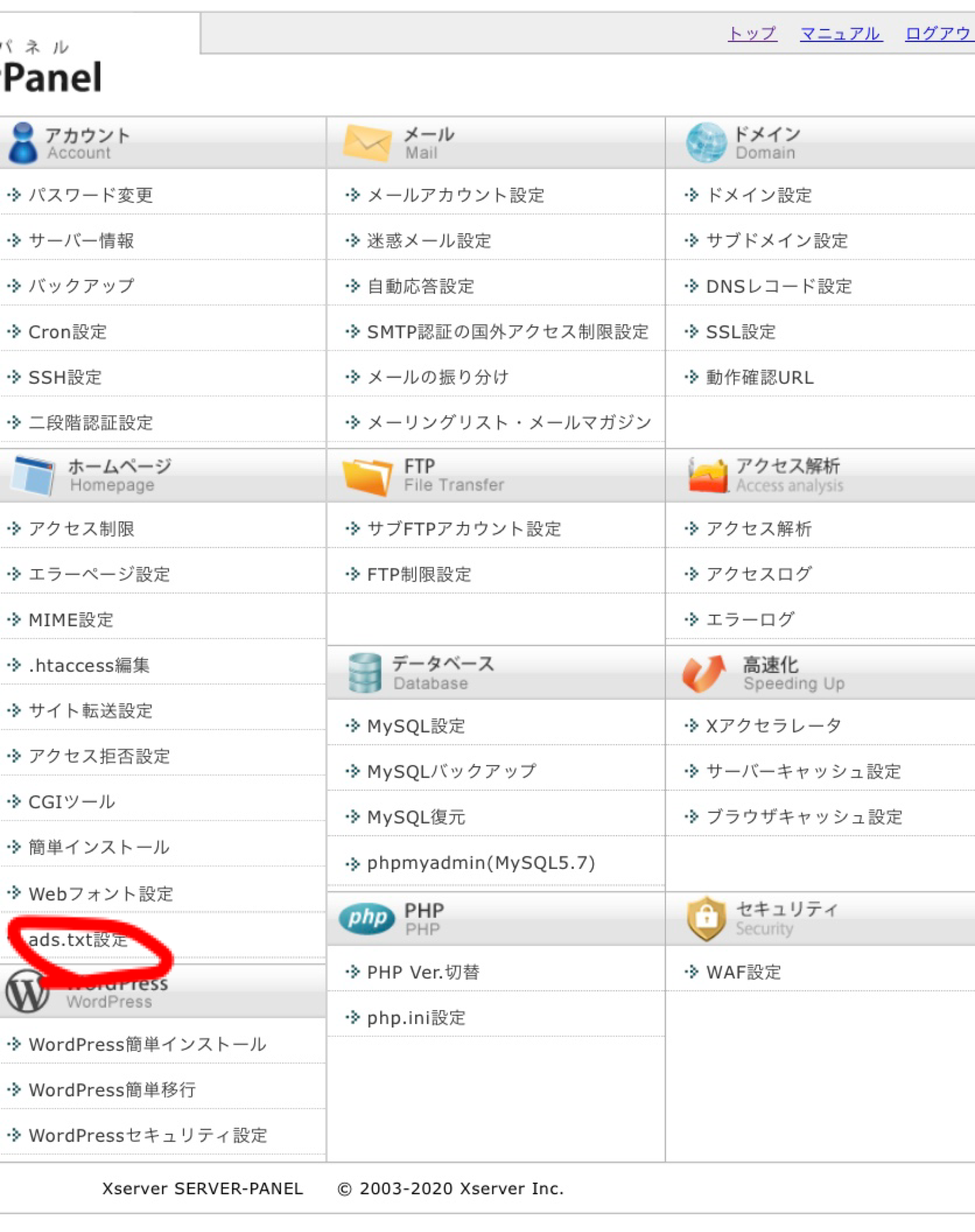Open FTP制限設定
This screenshot has height=1232, width=975.
(419, 574)
